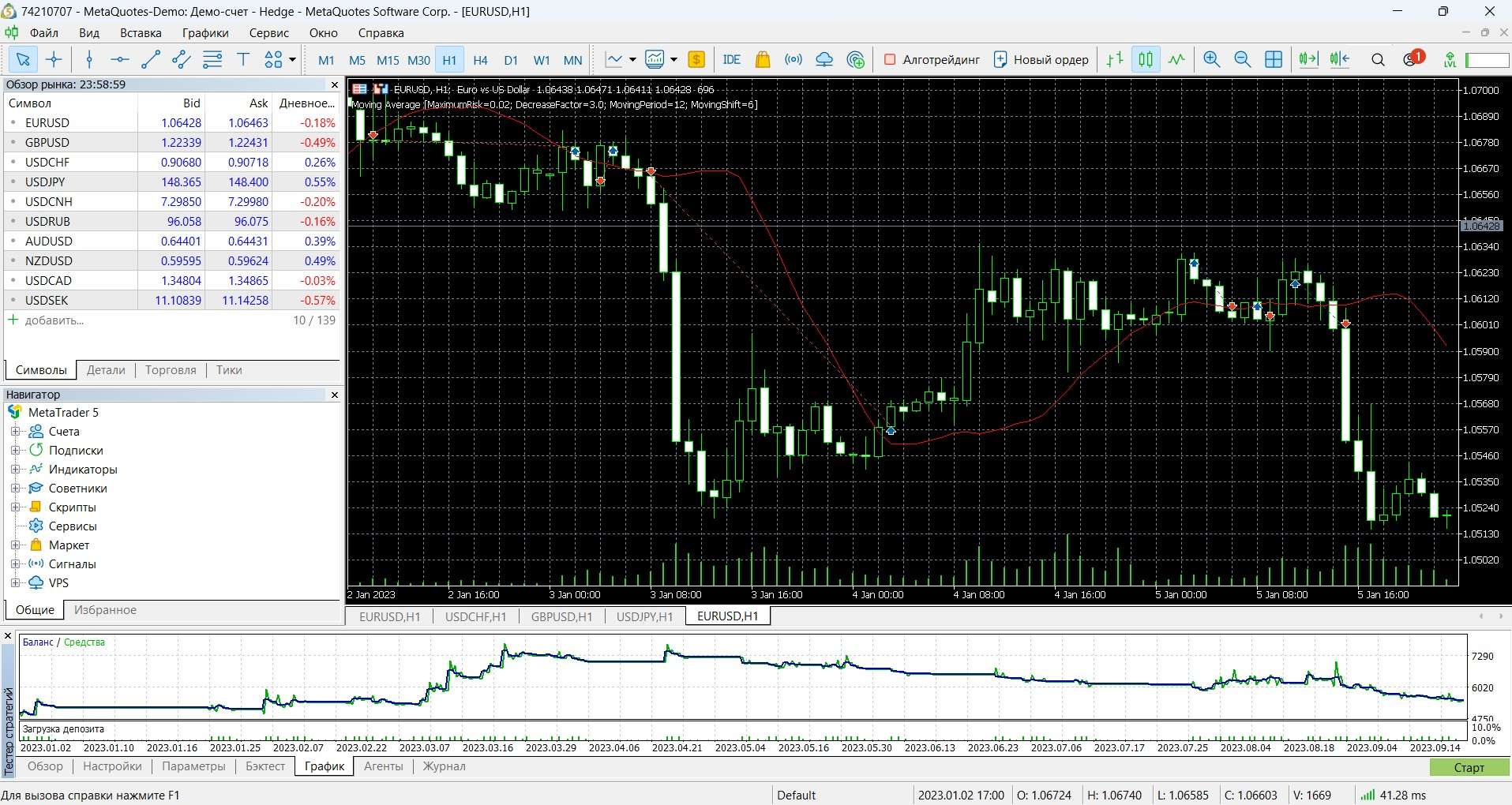The width and height of the screenshot is (1512, 805).
Task: Open Избранное tab in Navigator
Action: coord(105,610)
